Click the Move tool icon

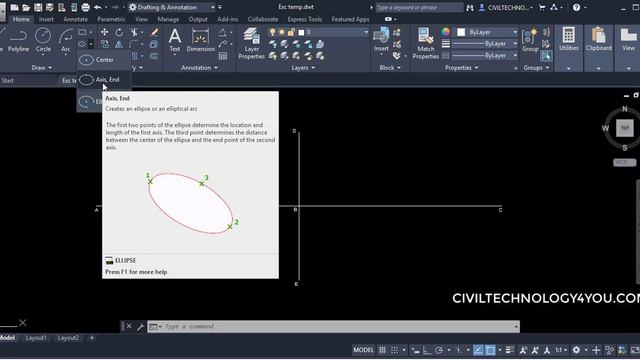(104, 32)
